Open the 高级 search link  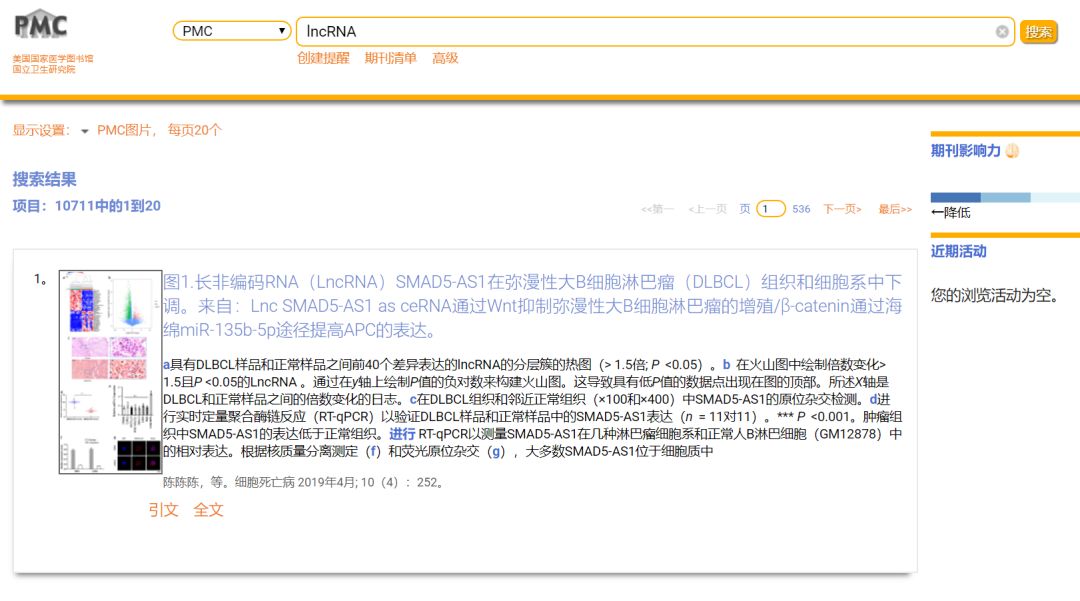click(445, 59)
